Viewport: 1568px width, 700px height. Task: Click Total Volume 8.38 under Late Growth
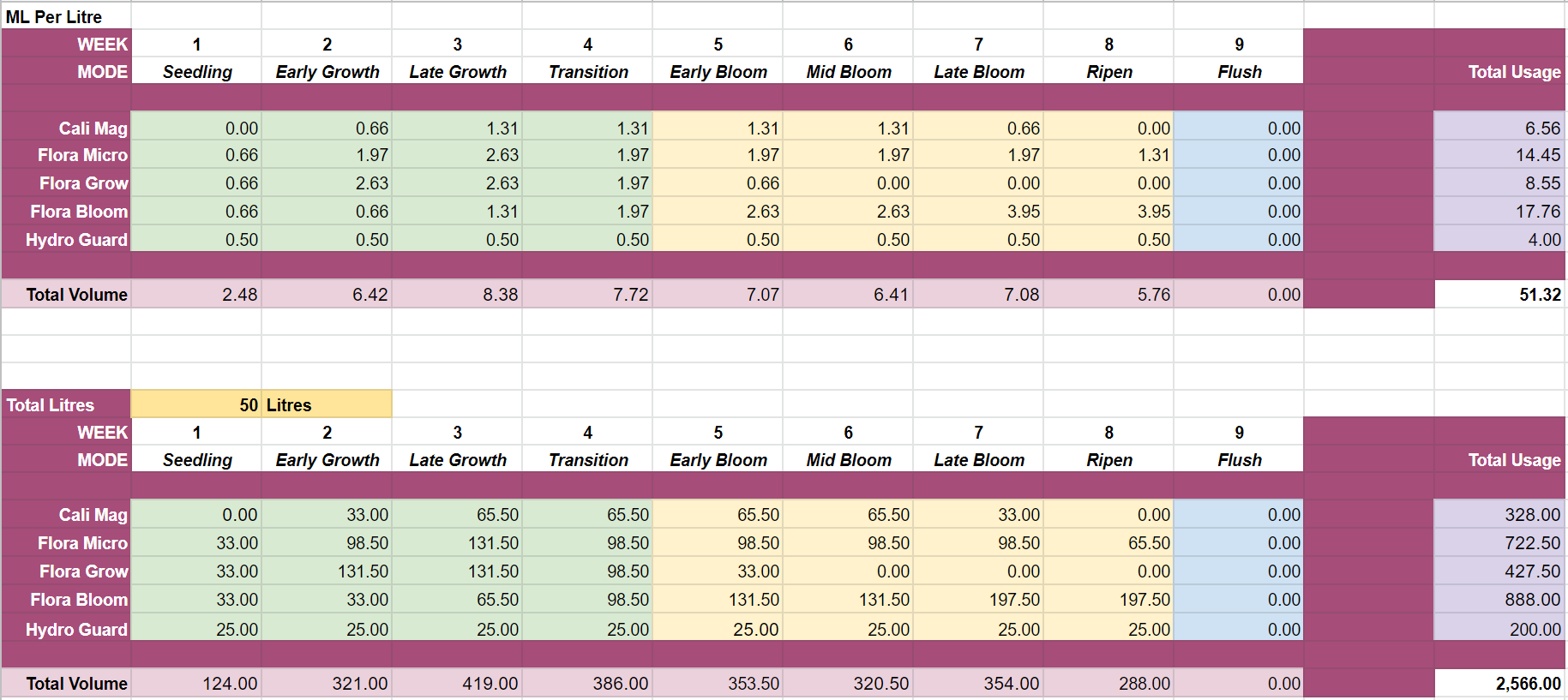pyautogui.click(x=458, y=295)
